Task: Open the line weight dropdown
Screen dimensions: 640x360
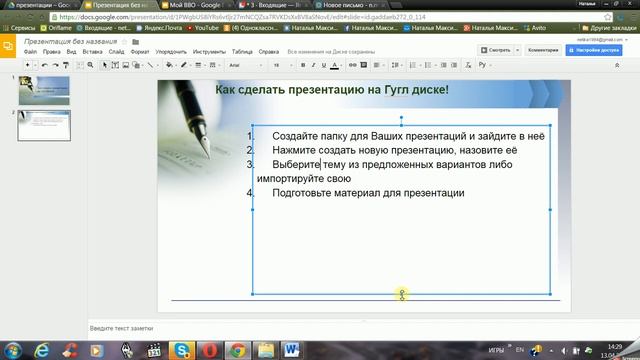Action: click(198, 65)
